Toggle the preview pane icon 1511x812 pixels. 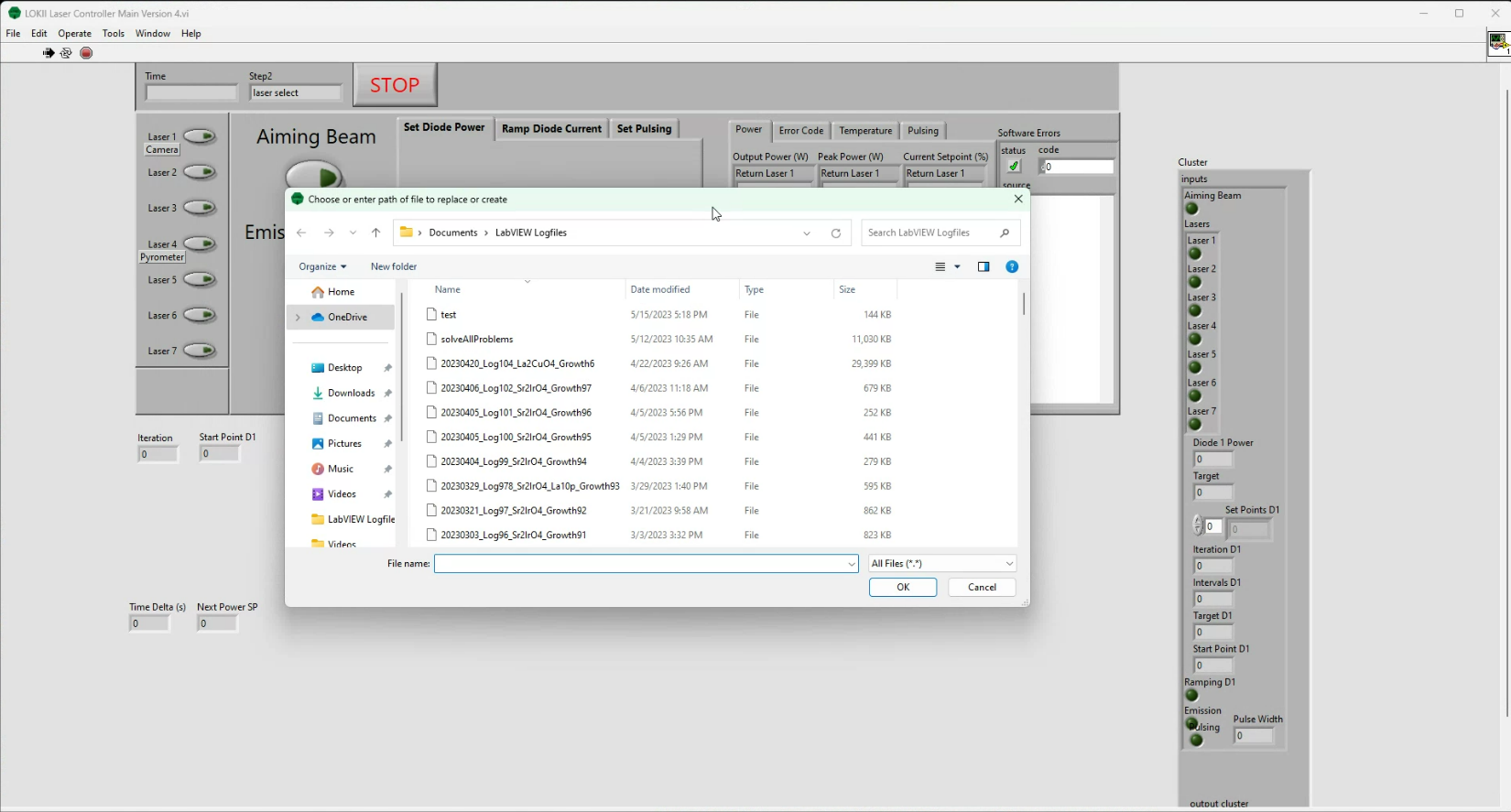tap(984, 266)
